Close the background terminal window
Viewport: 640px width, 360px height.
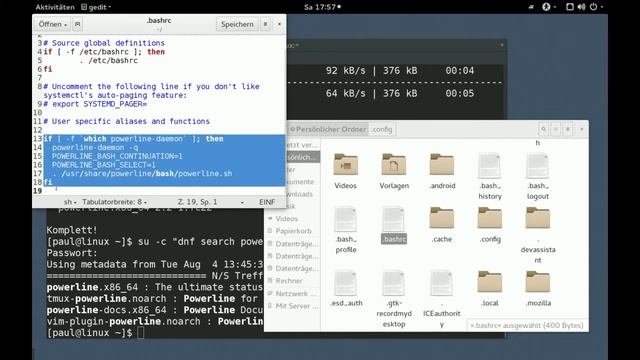[x=502, y=45]
